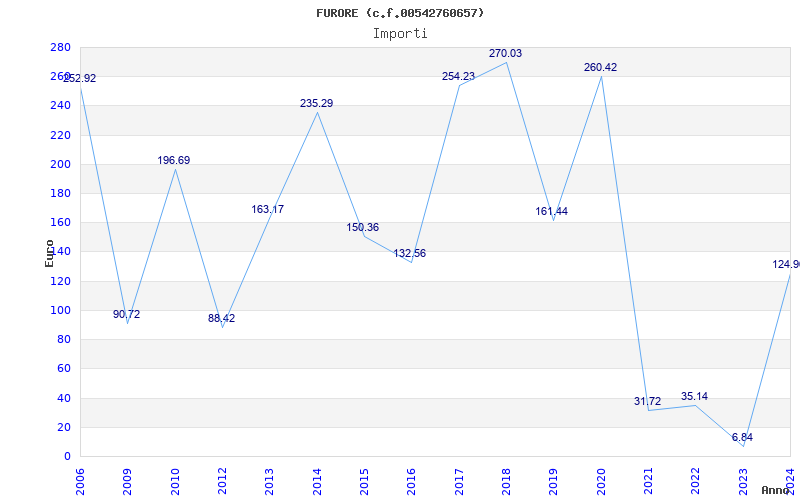Click the 2010 x-axis year label
This screenshot has height=500, width=800.
coord(175,482)
